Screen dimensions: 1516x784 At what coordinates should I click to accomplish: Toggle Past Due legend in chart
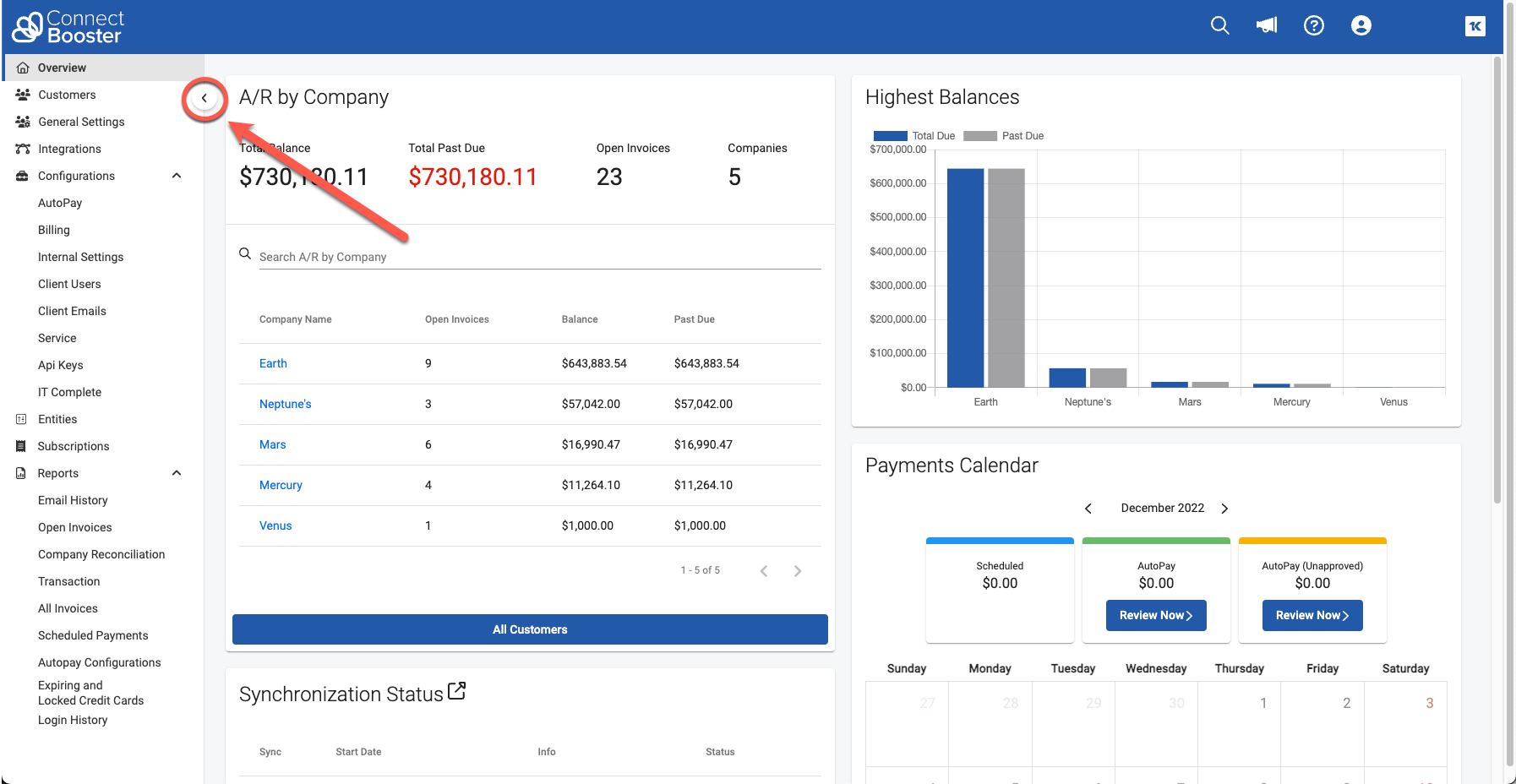point(1004,136)
